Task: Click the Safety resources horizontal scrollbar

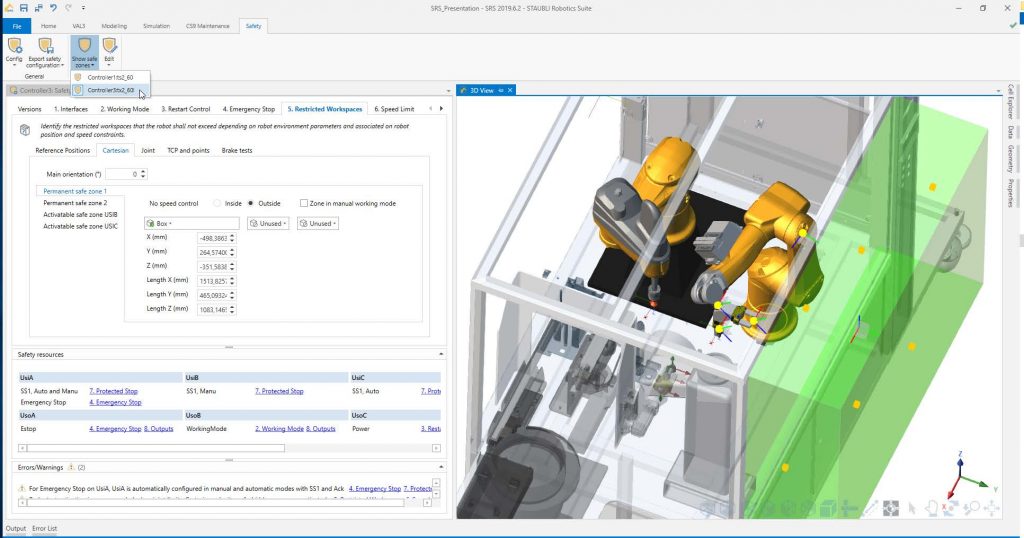Action: [x=155, y=448]
